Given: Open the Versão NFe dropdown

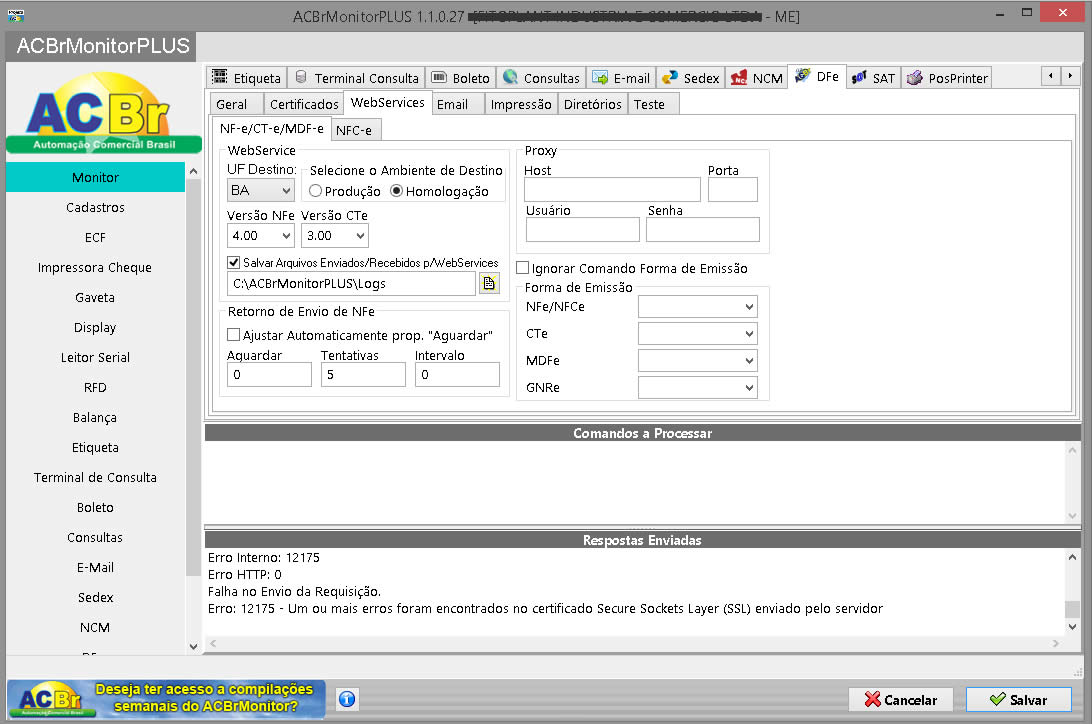Looking at the screenshot, I should pyautogui.click(x=260, y=236).
